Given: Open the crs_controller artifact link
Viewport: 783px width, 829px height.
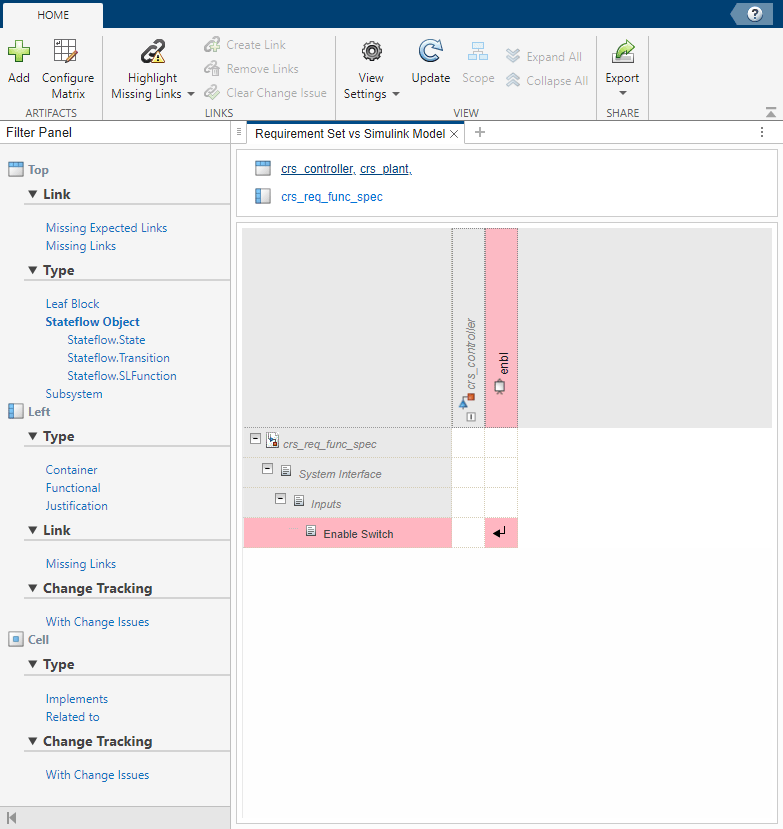Looking at the screenshot, I should (x=317, y=169).
